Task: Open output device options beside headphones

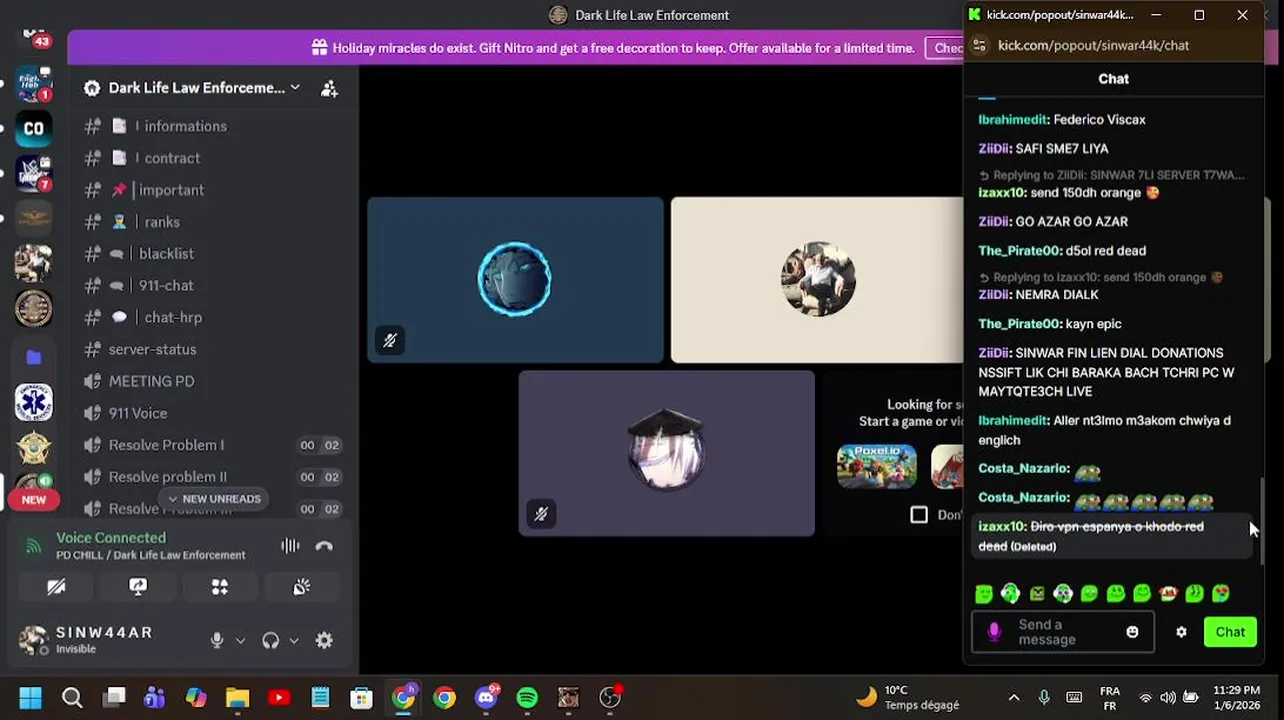Action: 294,640
